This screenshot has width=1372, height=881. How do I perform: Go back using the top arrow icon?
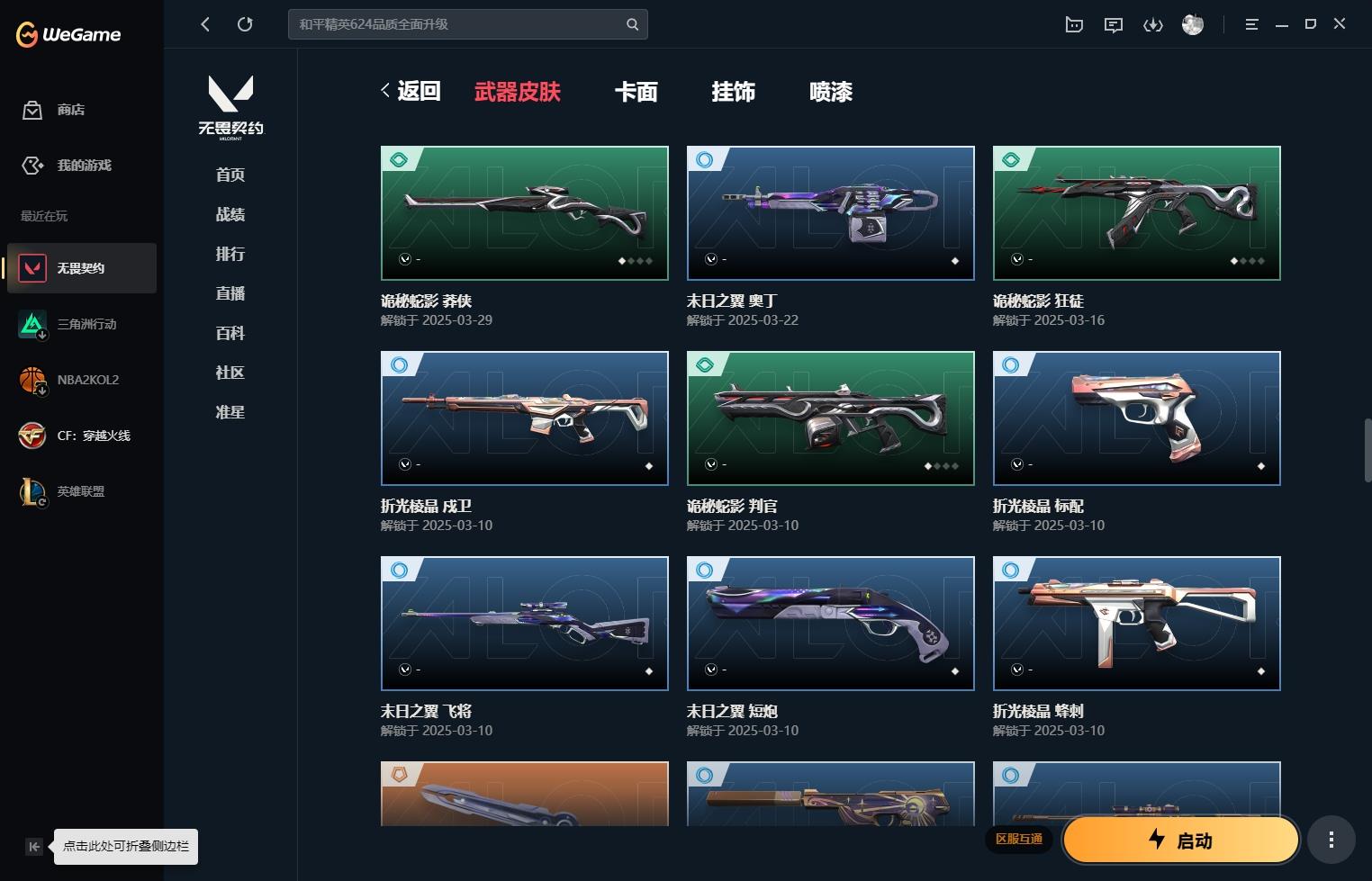(205, 24)
